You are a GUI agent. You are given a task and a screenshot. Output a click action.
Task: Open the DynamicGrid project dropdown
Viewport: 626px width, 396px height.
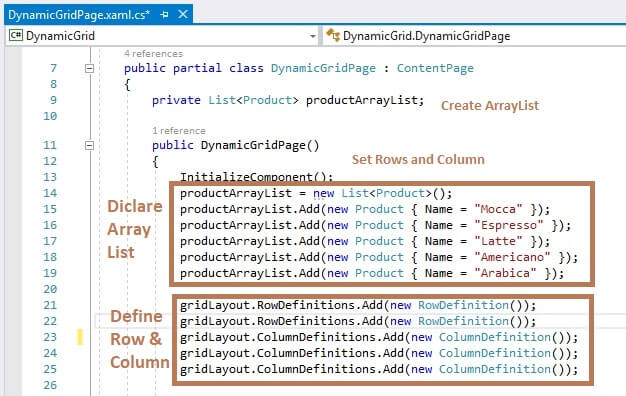click(313, 36)
